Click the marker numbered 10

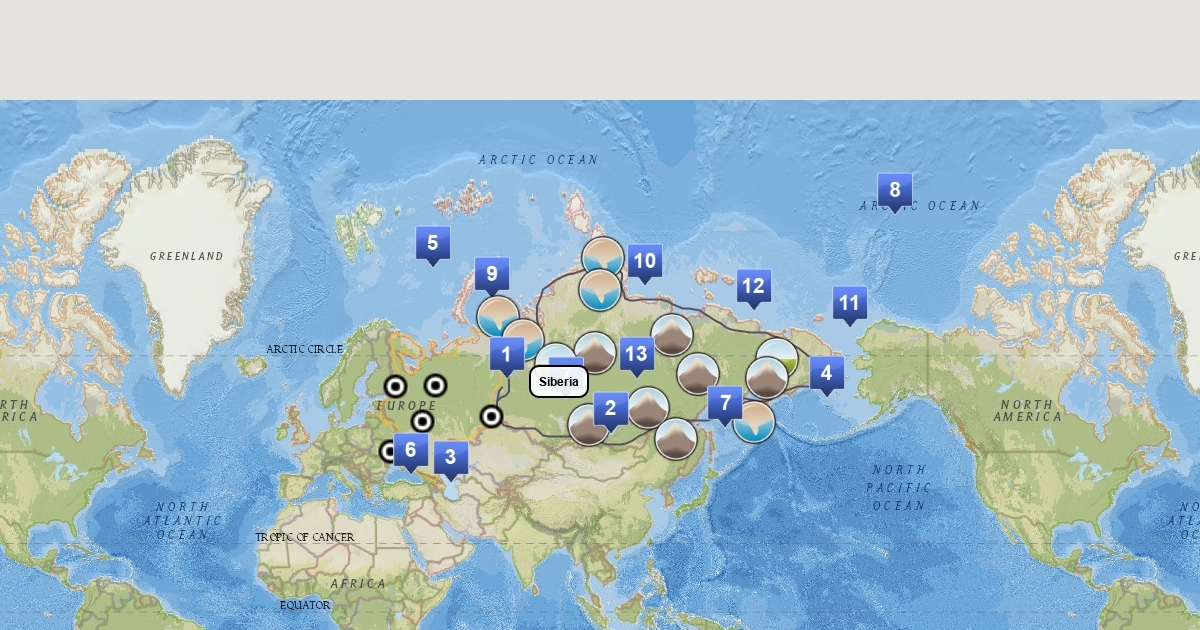[x=644, y=262]
